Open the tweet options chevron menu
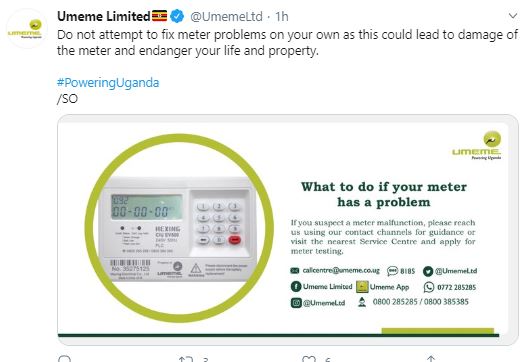Viewport: 532px width, 362px height. coord(513,16)
